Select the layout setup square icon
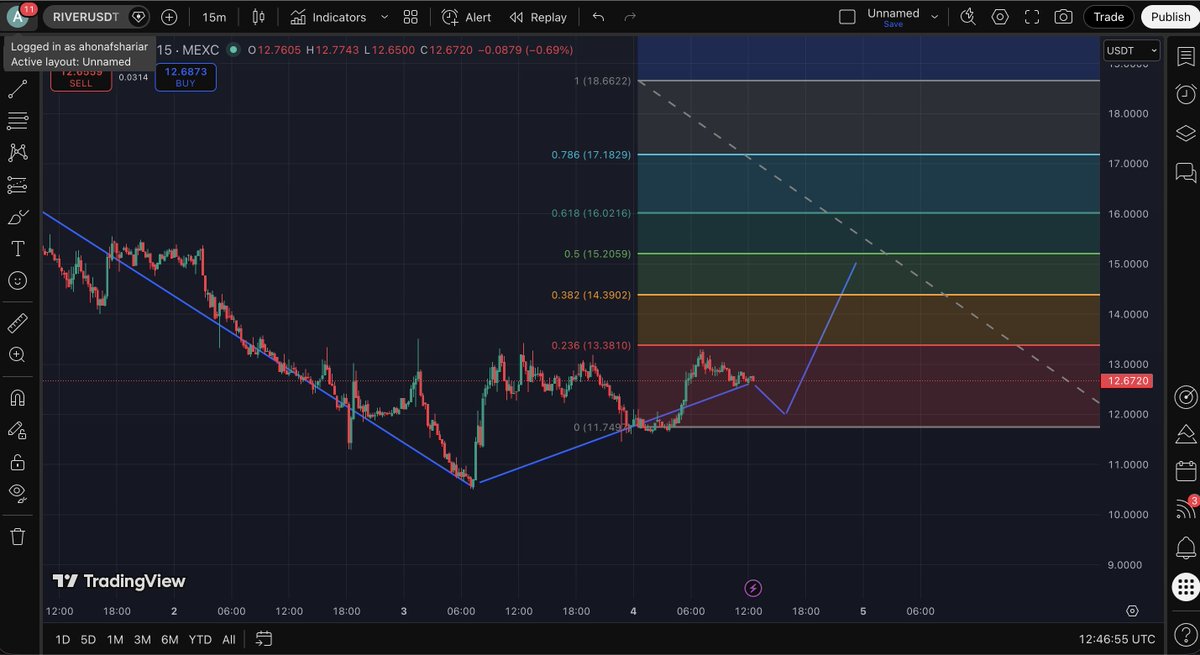Viewport: 1200px width, 655px height. point(847,17)
